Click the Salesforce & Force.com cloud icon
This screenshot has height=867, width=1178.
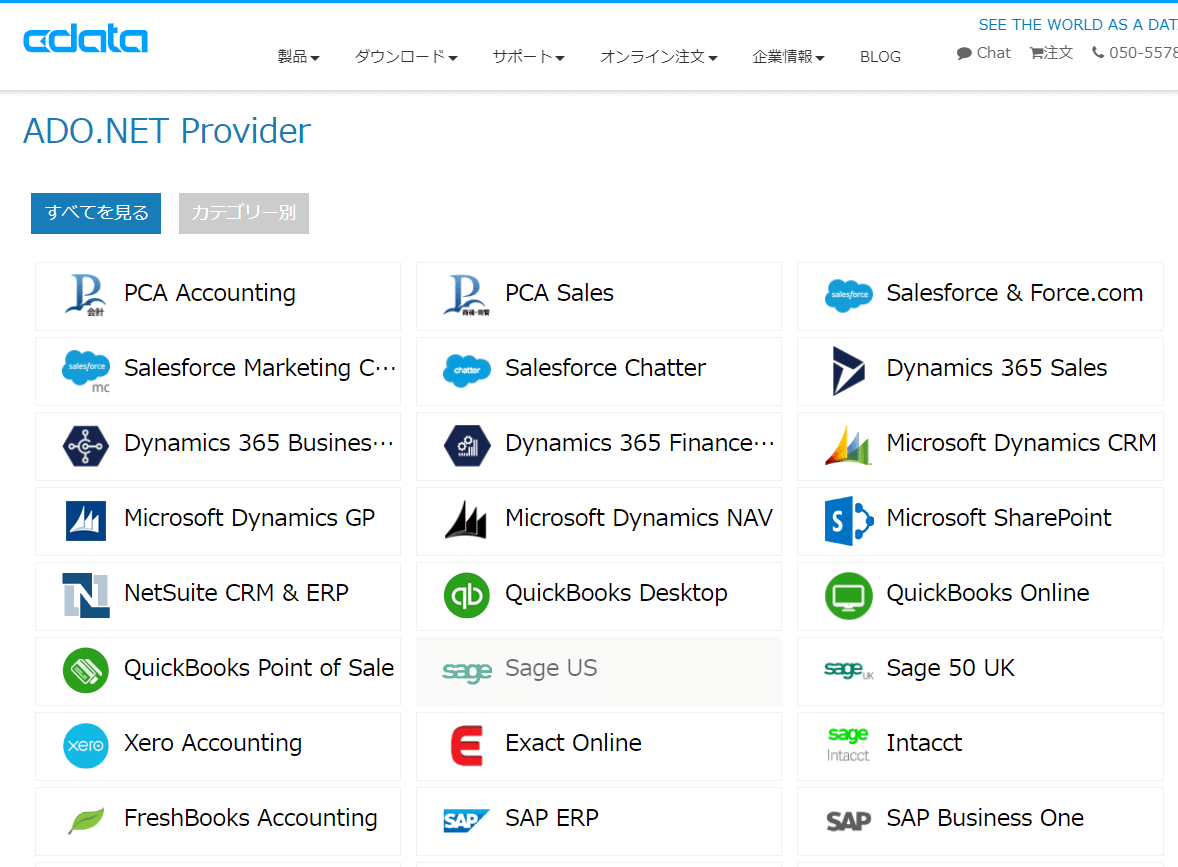tap(849, 295)
